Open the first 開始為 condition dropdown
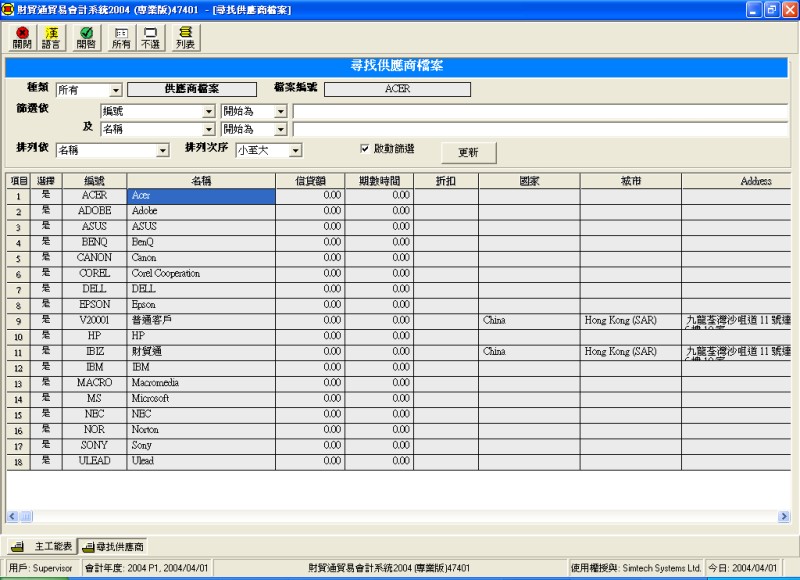This screenshot has width=800, height=580. click(x=280, y=111)
